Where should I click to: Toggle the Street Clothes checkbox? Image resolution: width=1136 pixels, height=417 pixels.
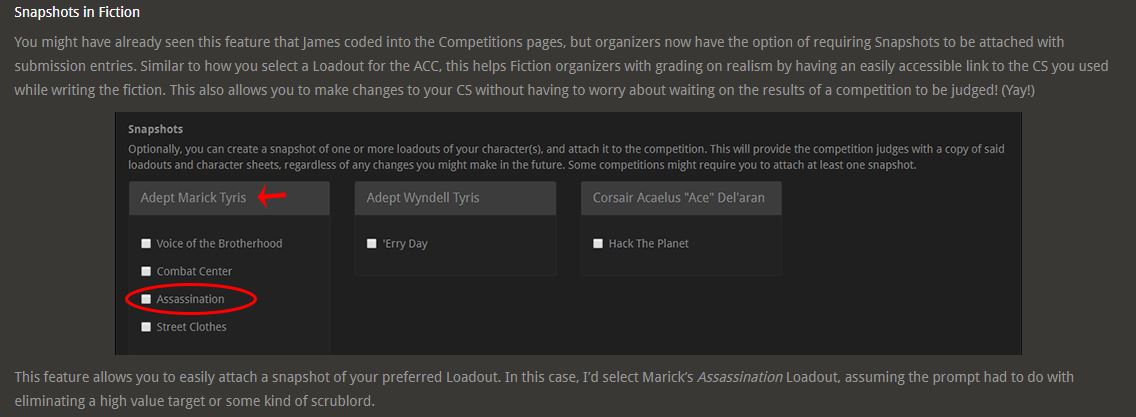147,327
